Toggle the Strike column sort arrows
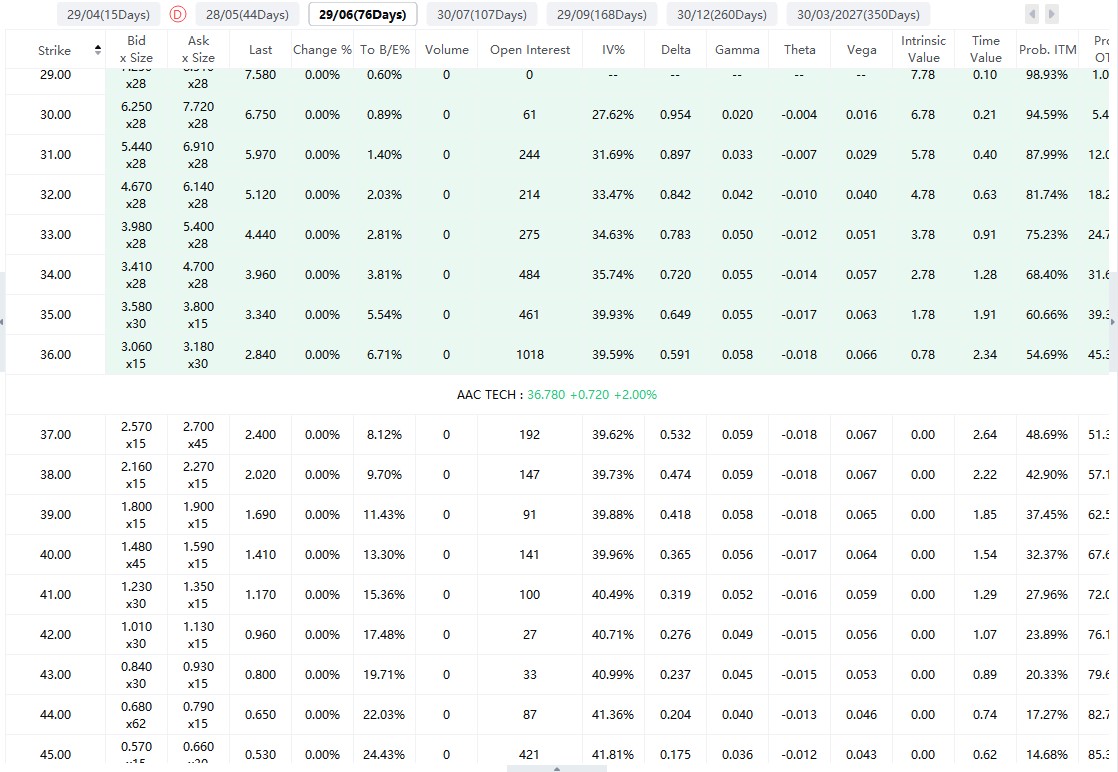Image resolution: width=1118 pixels, height=772 pixels. pyautogui.click(x=98, y=50)
